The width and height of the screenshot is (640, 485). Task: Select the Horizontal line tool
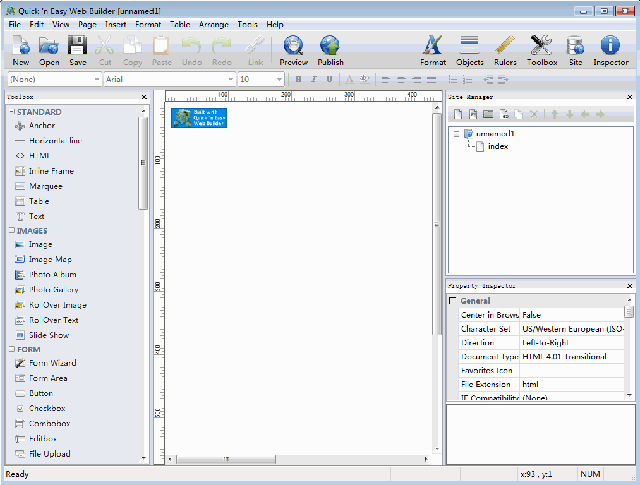tap(48, 140)
